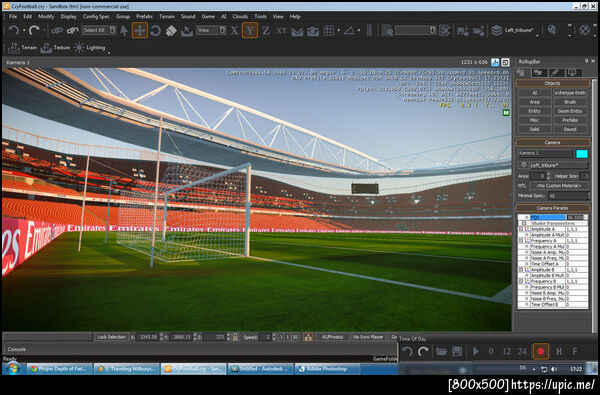Click the ruler icon in toolbar
Image resolution: width=600 pixels, height=395 pixels.
369,30
